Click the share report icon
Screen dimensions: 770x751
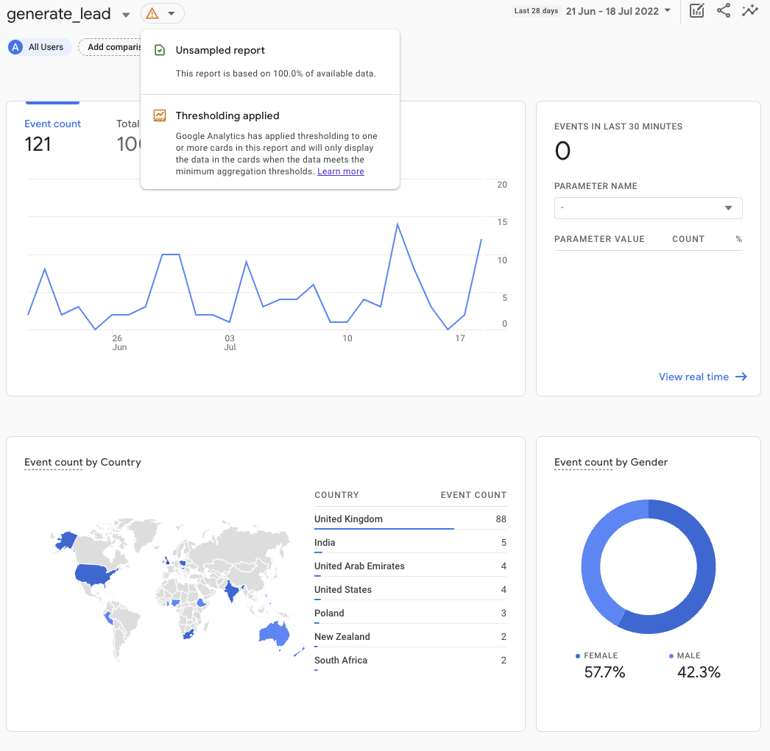pyautogui.click(x=723, y=11)
